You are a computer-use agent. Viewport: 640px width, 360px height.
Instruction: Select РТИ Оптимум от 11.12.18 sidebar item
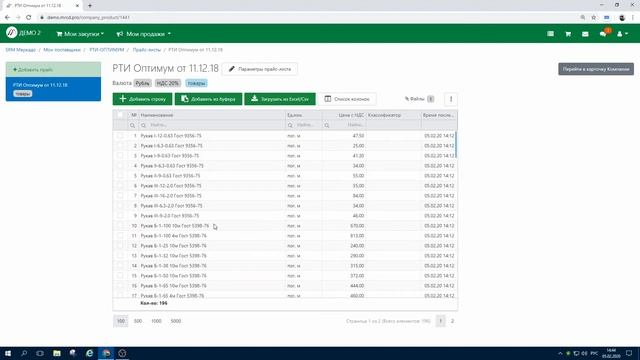53,89
